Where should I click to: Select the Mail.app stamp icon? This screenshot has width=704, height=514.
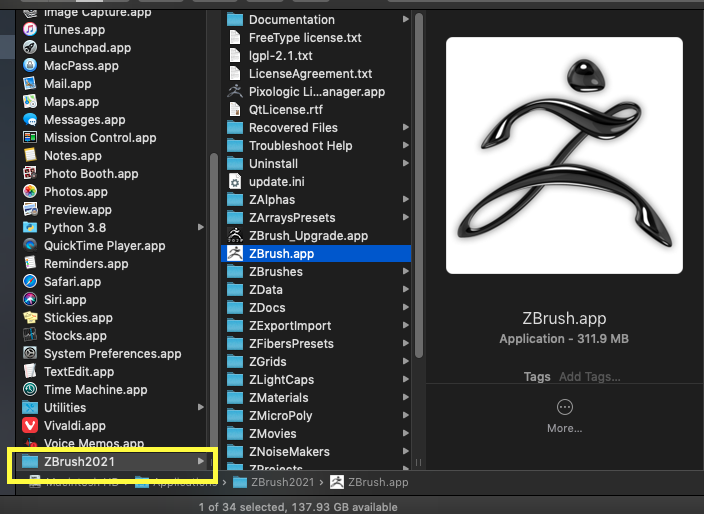coord(30,83)
